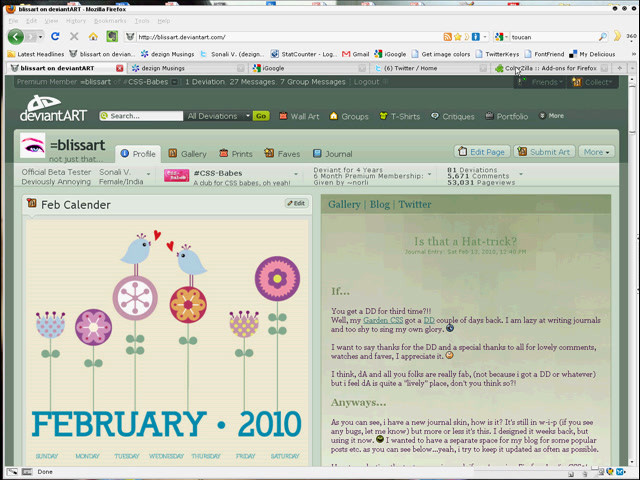Open the TwitterKeys bookmark
The width and height of the screenshot is (640, 480).
[x=497, y=54]
